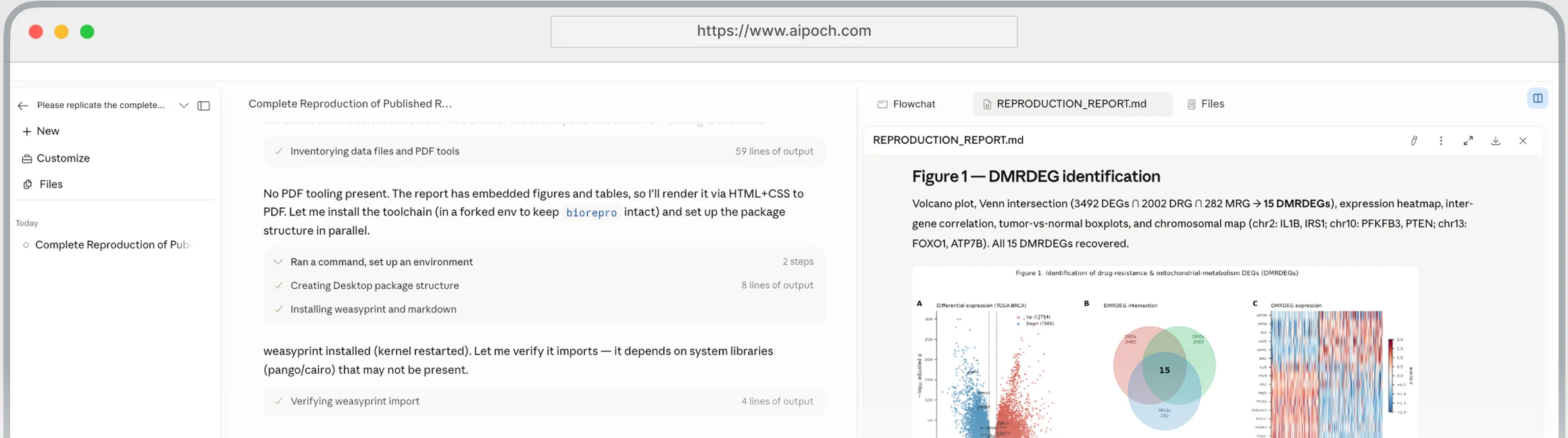Click the REPRODUCTION_REPORT.md file name in the preview header
Screen dimensions: 1568x438
click(948, 140)
